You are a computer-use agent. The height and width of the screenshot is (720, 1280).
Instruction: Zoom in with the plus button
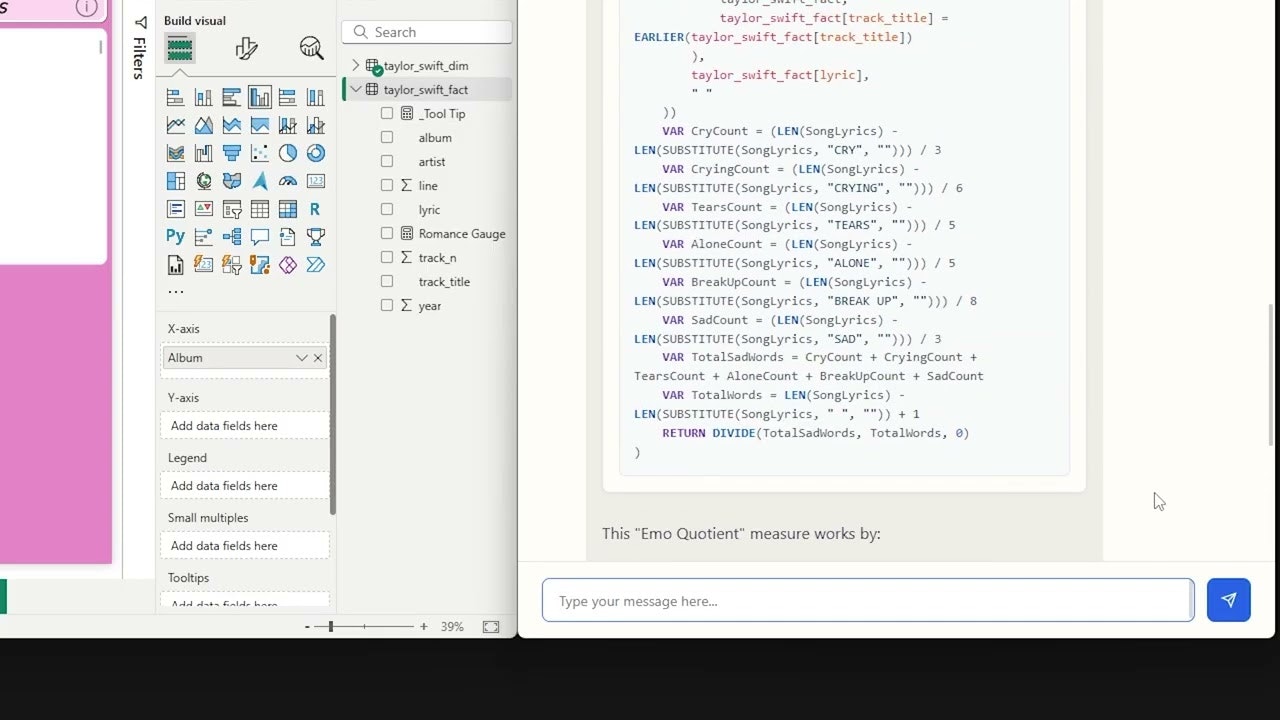424,626
